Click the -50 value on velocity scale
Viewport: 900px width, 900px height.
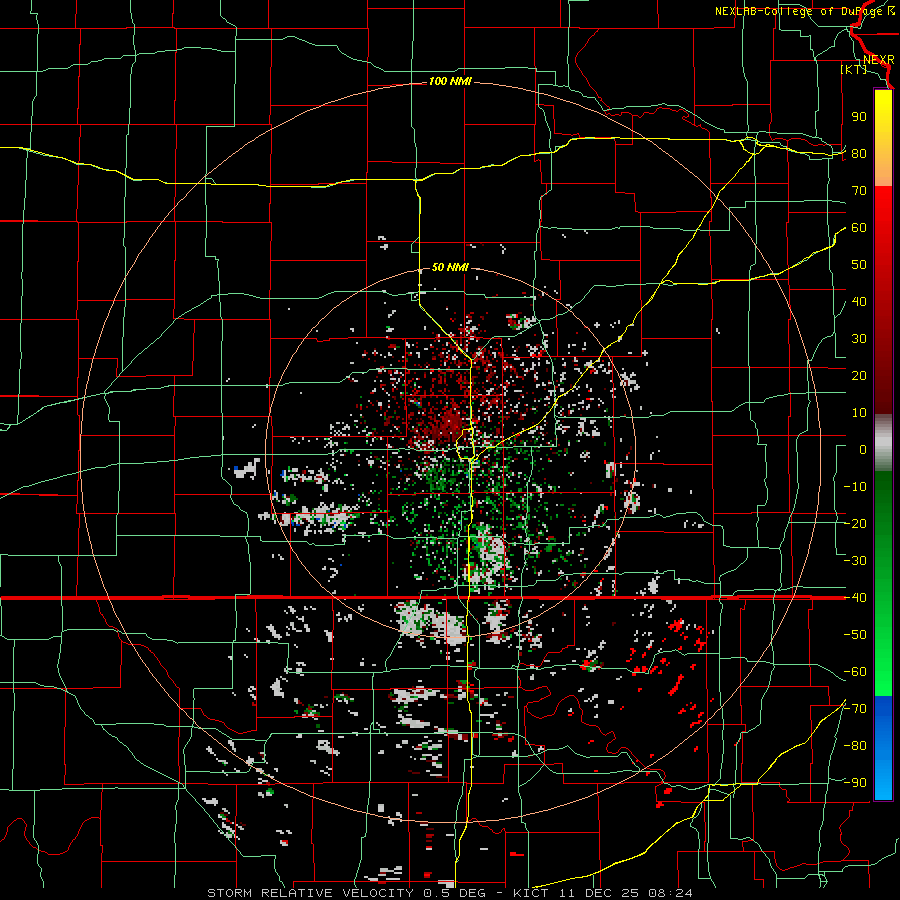click(x=855, y=635)
